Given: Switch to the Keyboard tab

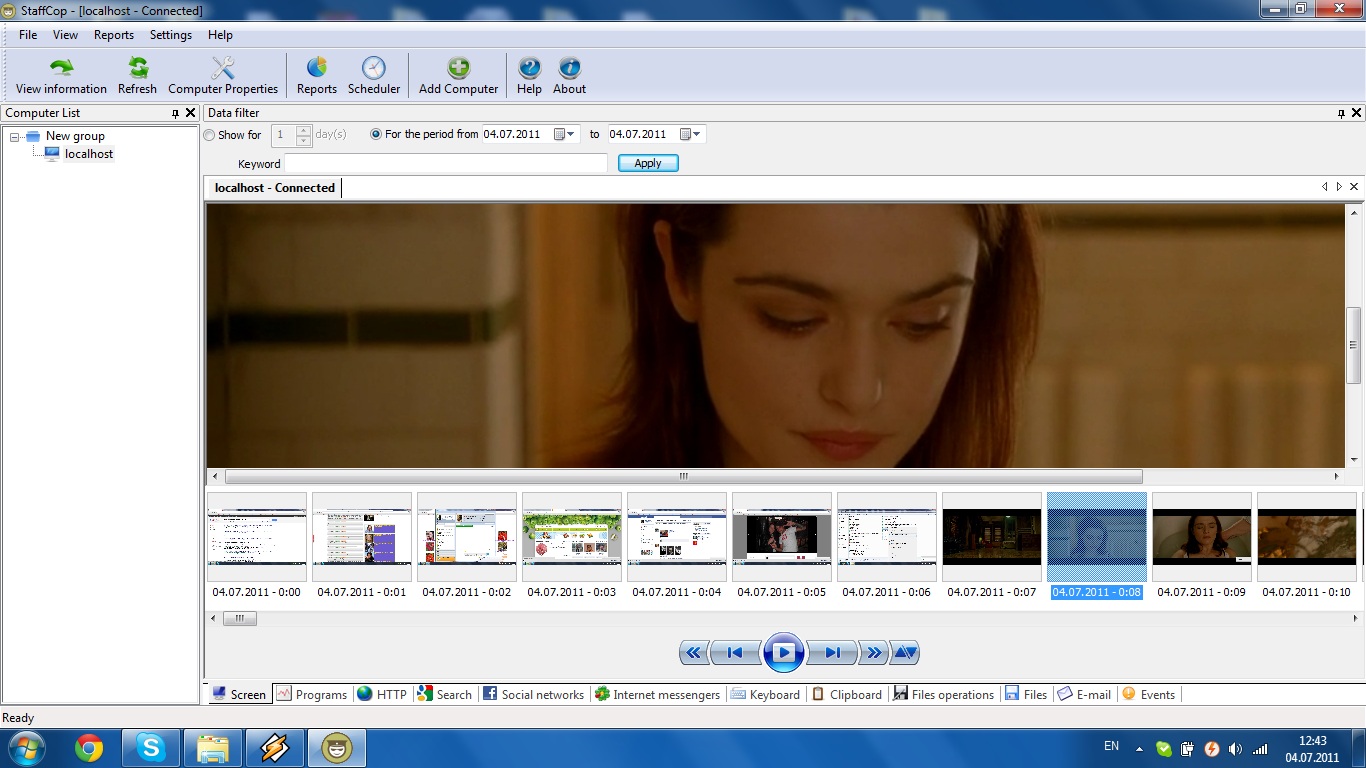Looking at the screenshot, I should click(765, 694).
